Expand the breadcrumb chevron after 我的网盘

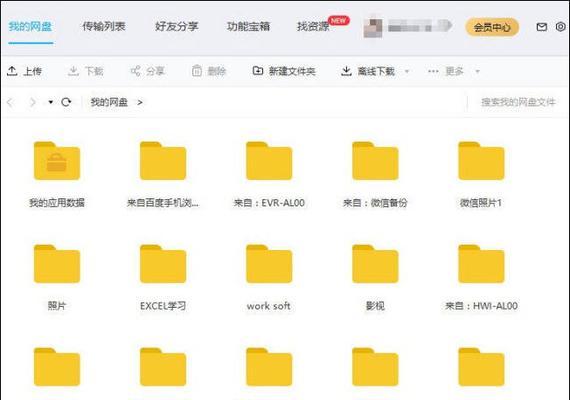(140, 103)
